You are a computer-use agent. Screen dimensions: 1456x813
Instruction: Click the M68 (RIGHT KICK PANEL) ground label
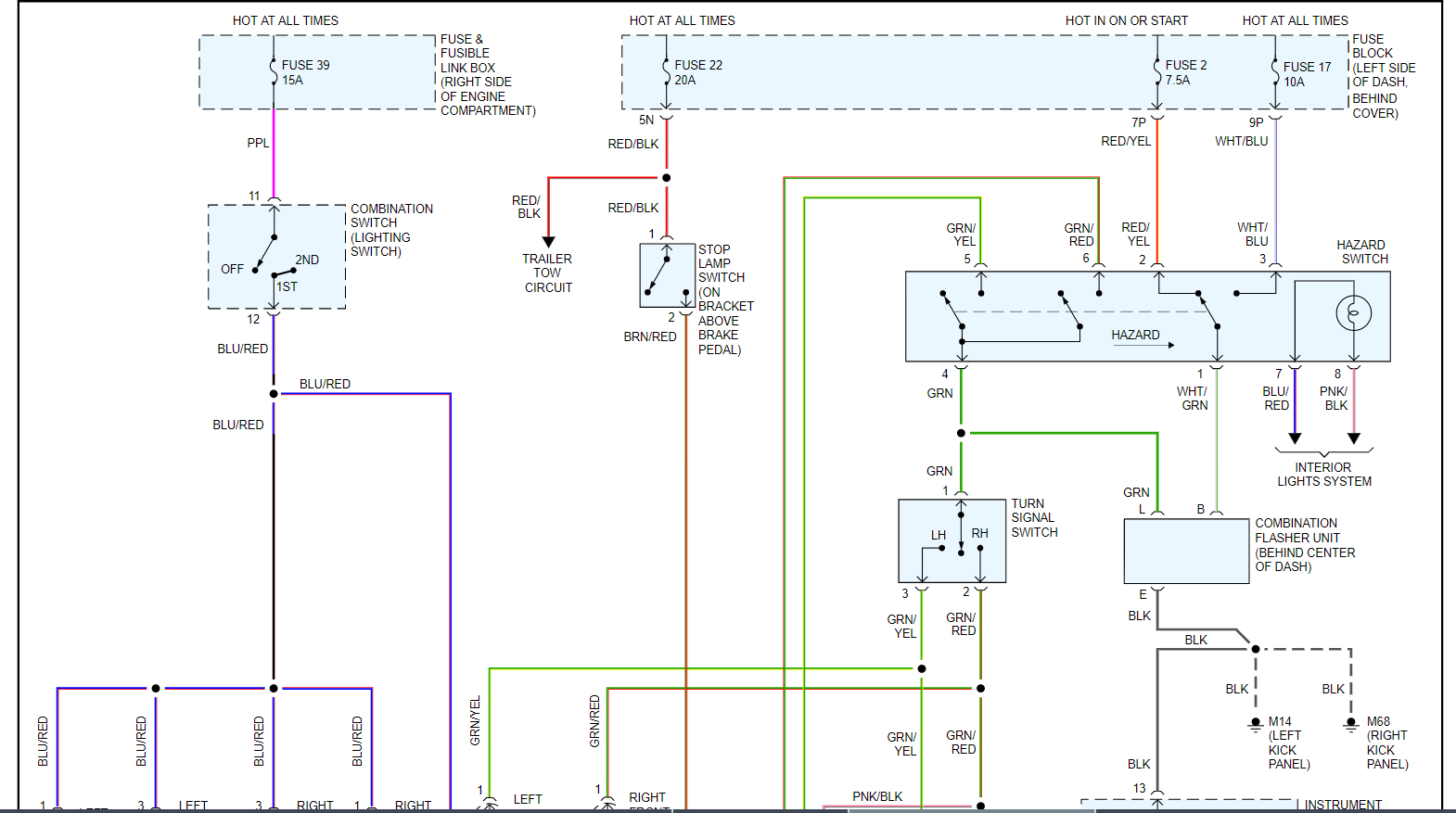click(x=1387, y=743)
